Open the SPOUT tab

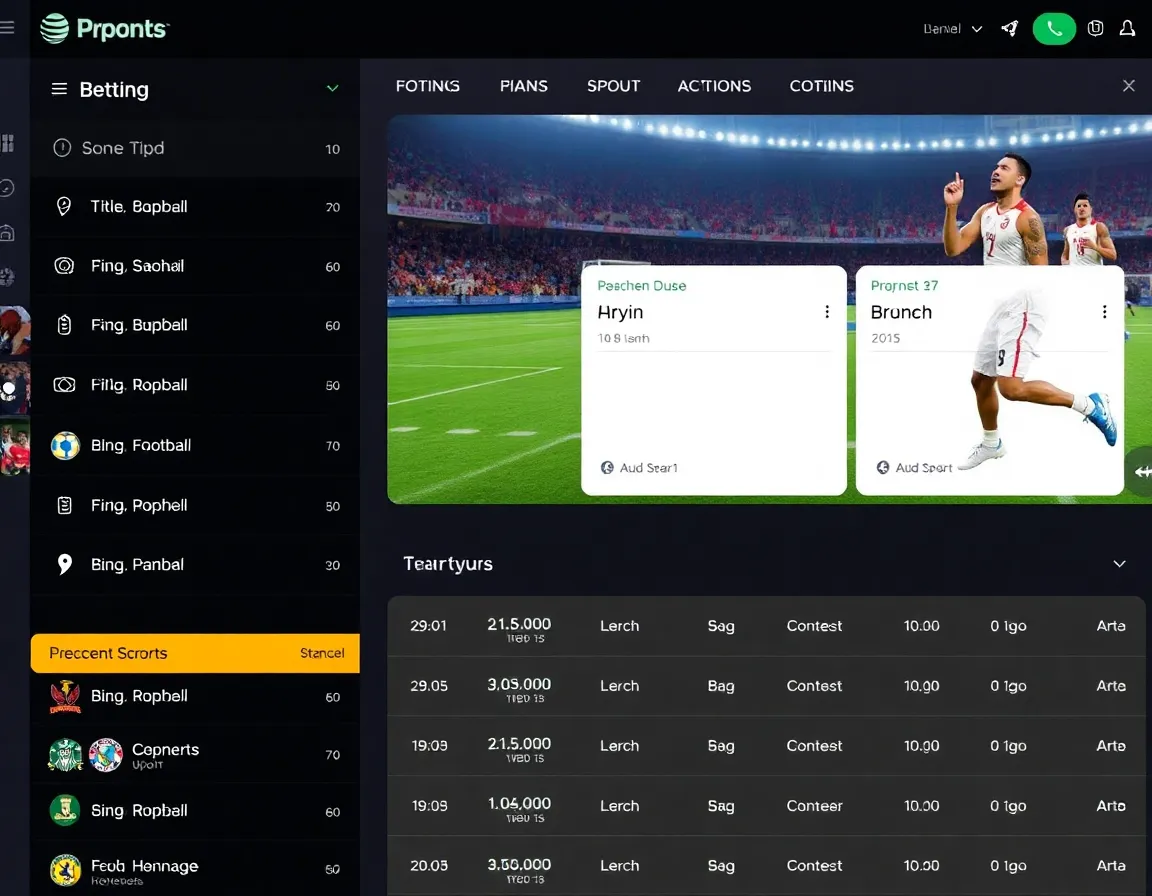pyautogui.click(x=613, y=86)
